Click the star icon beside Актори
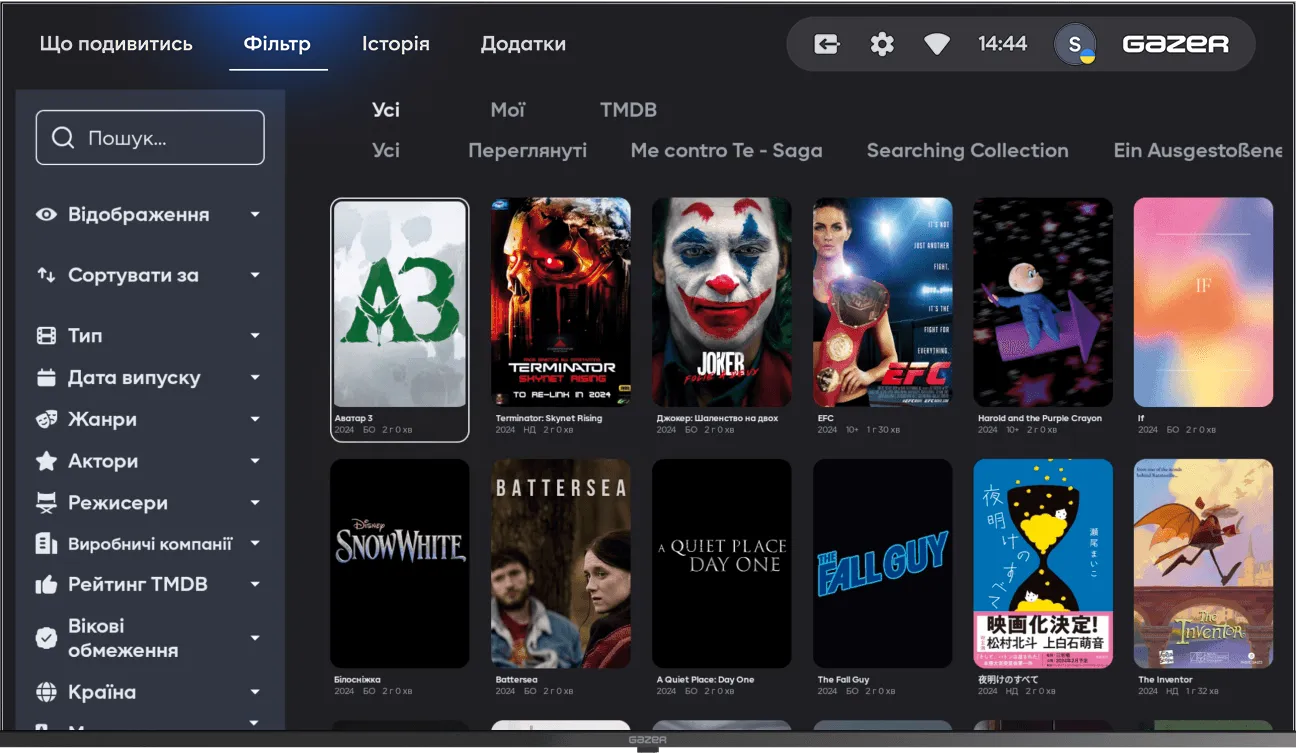1296x754 pixels. (x=46, y=461)
